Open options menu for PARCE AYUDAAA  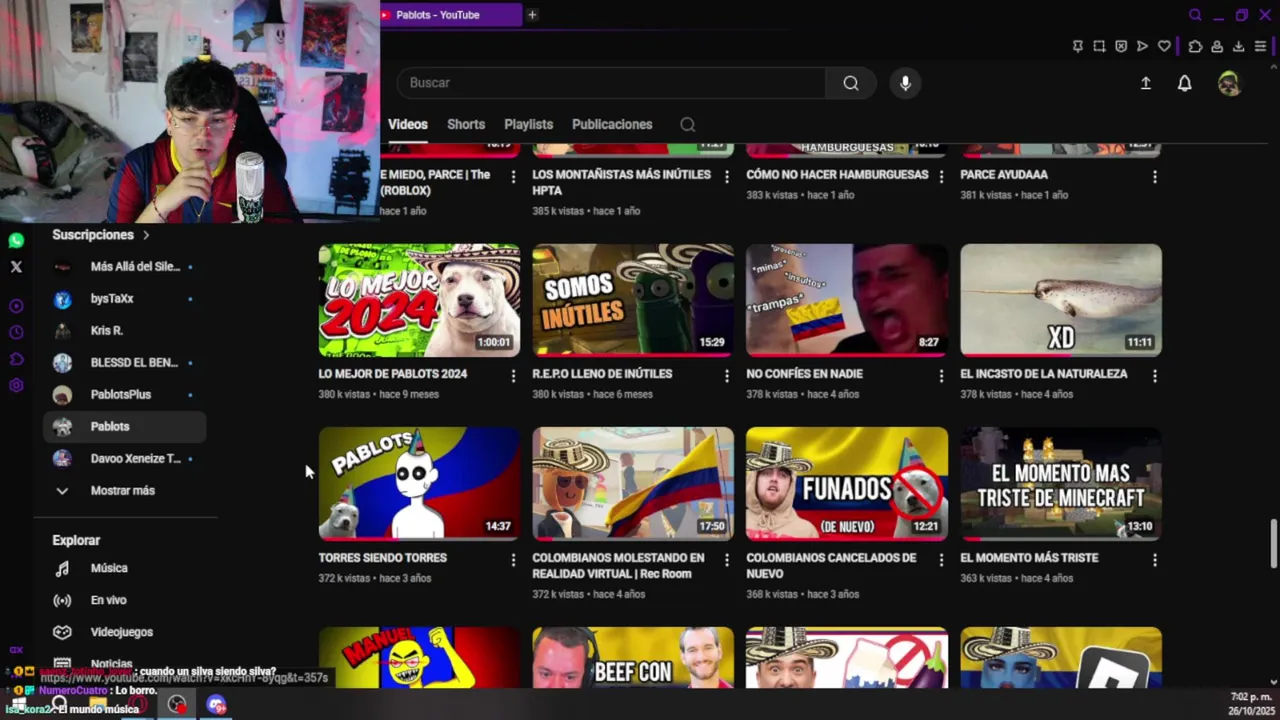coord(1155,177)
